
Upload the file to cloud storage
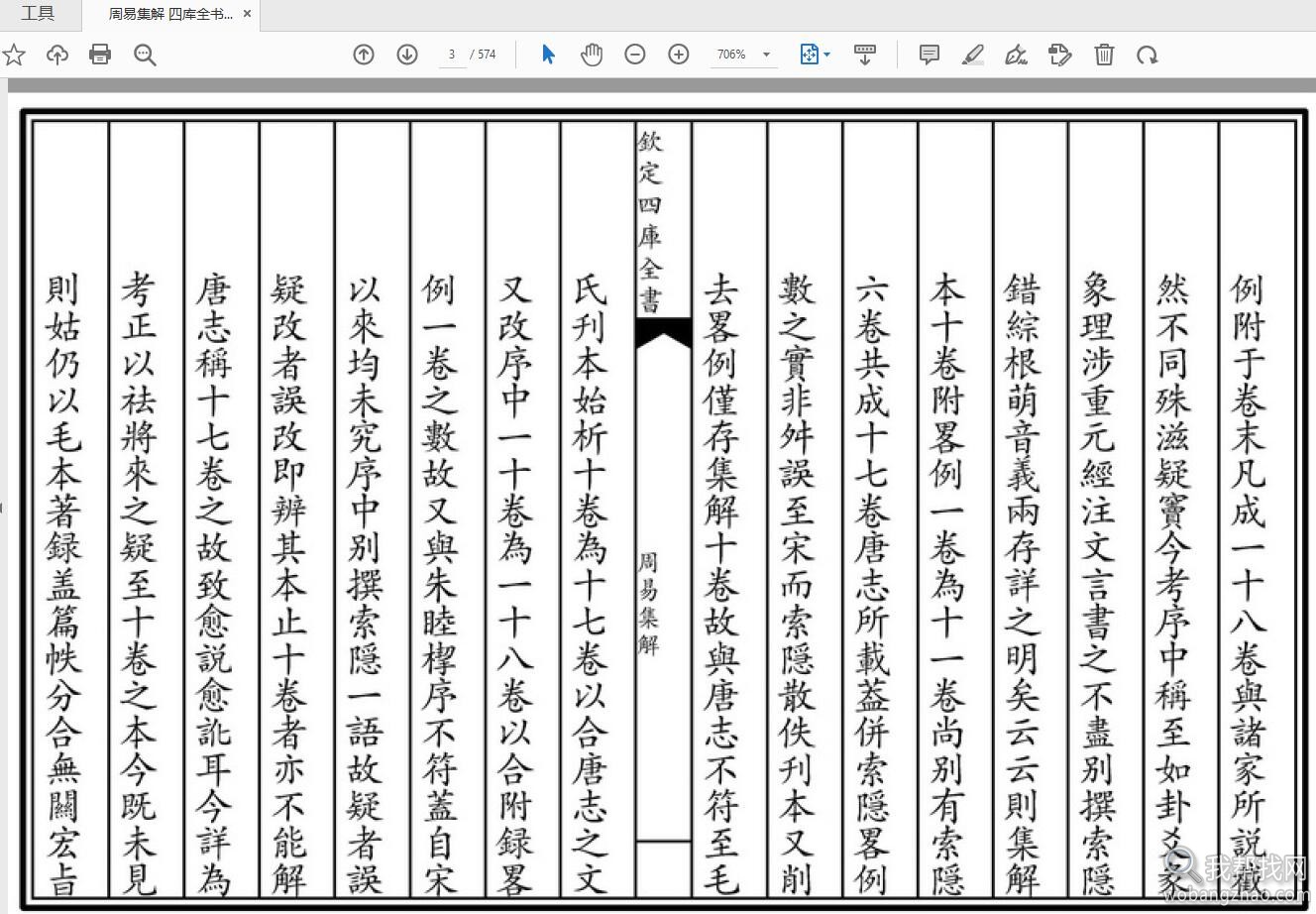pos(57,55)
